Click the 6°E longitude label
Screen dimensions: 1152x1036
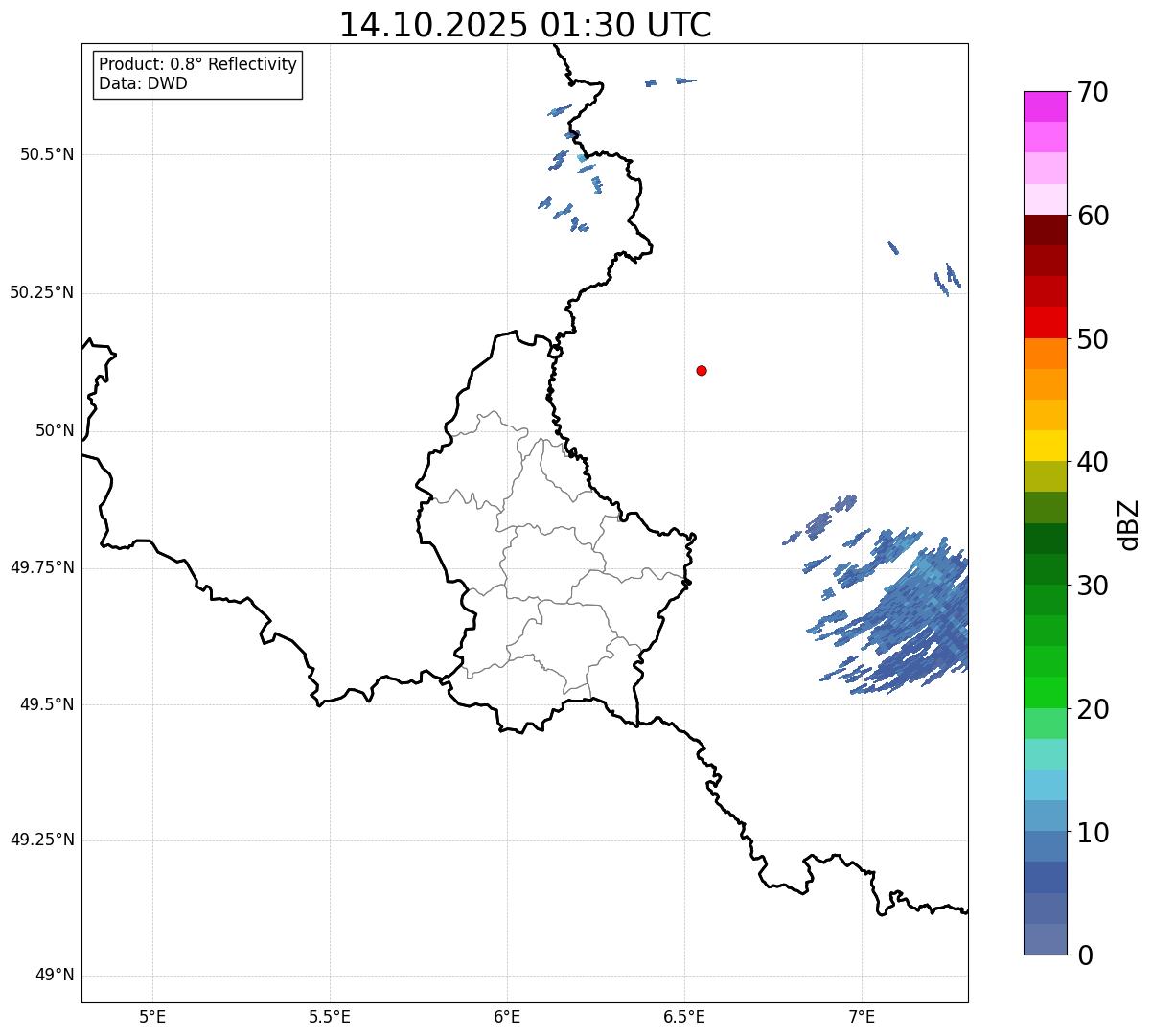[x=507, y=1016]
